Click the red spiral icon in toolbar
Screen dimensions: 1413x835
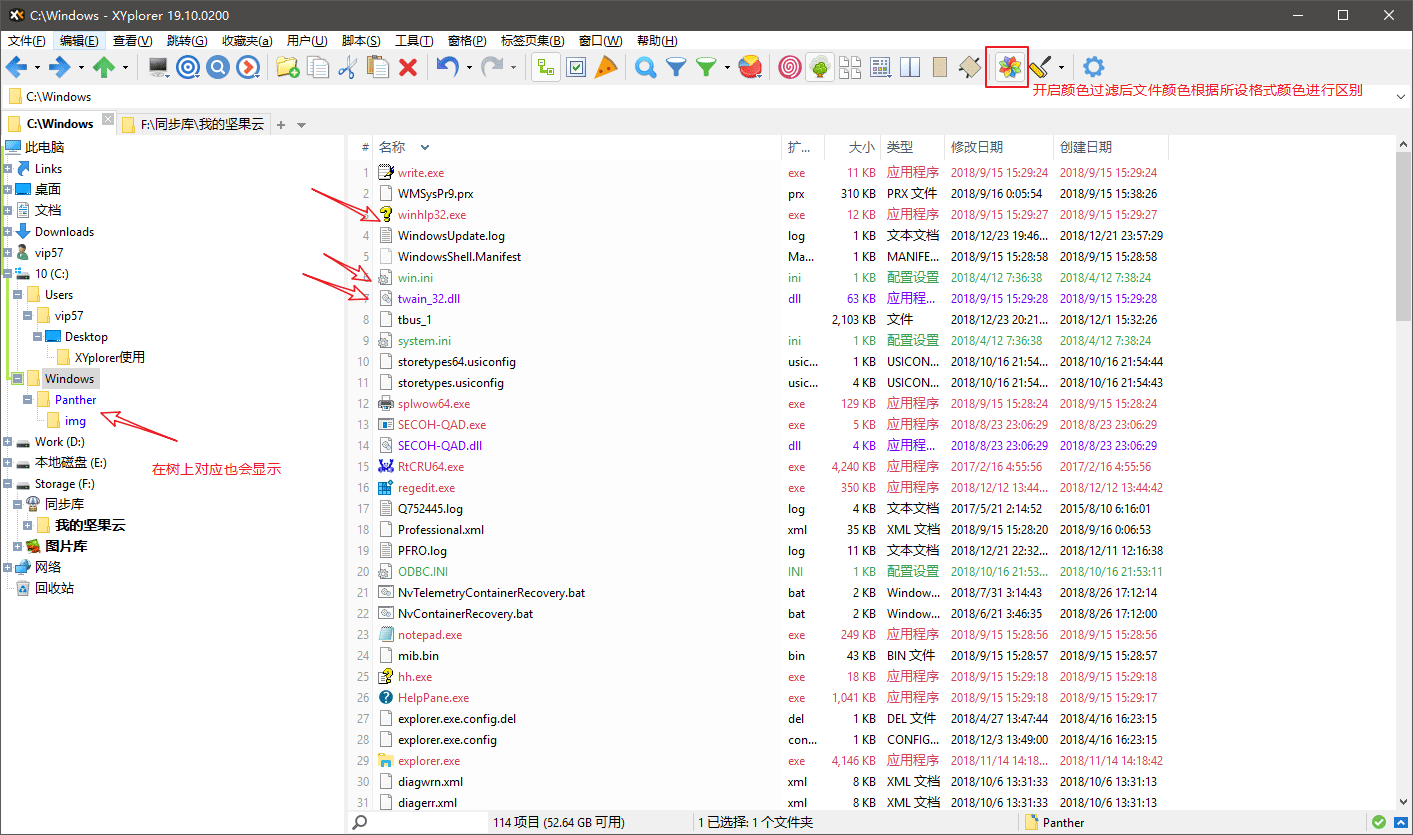789,67
